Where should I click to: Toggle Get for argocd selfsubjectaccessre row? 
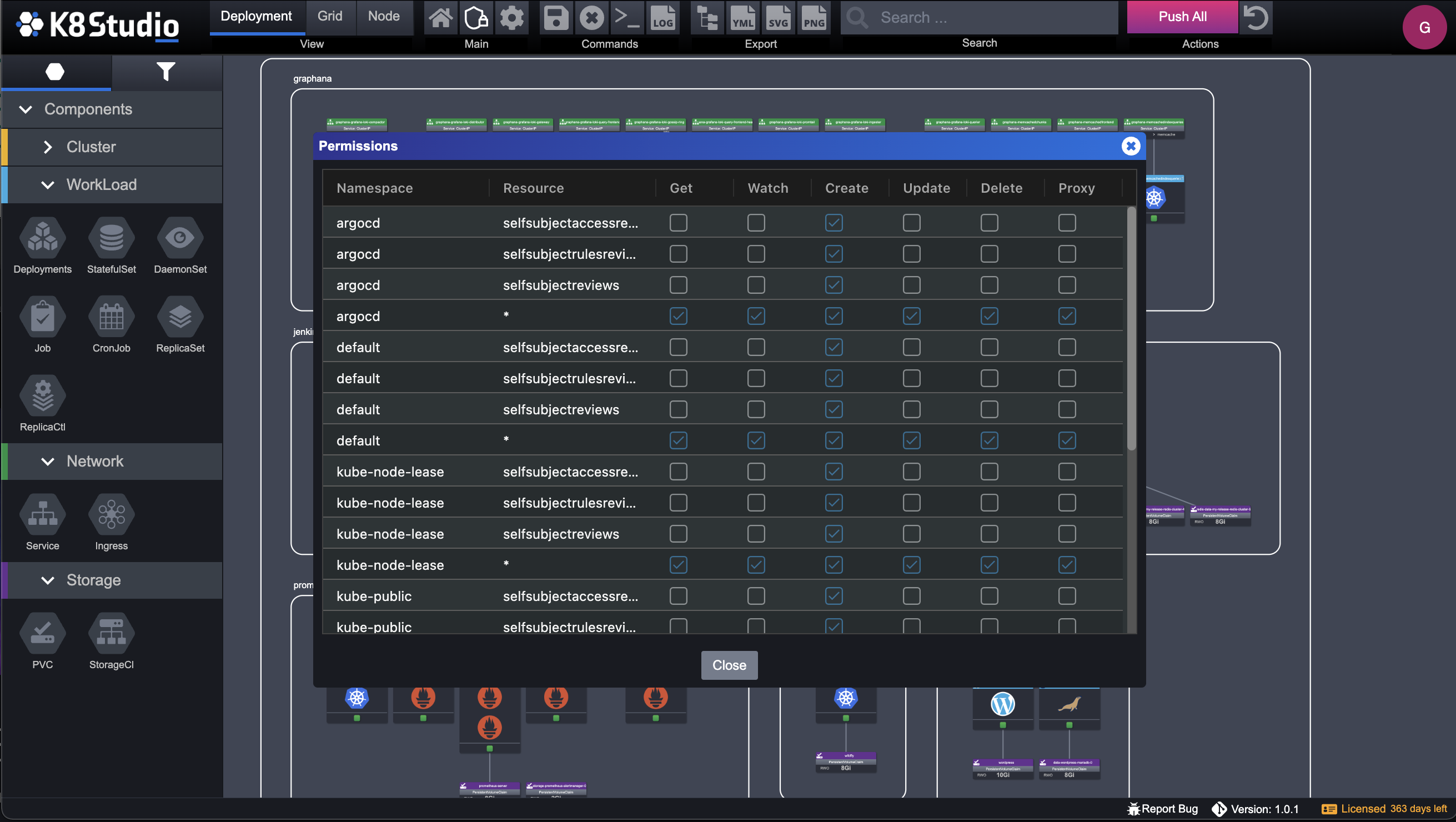(x=678, y=223)
